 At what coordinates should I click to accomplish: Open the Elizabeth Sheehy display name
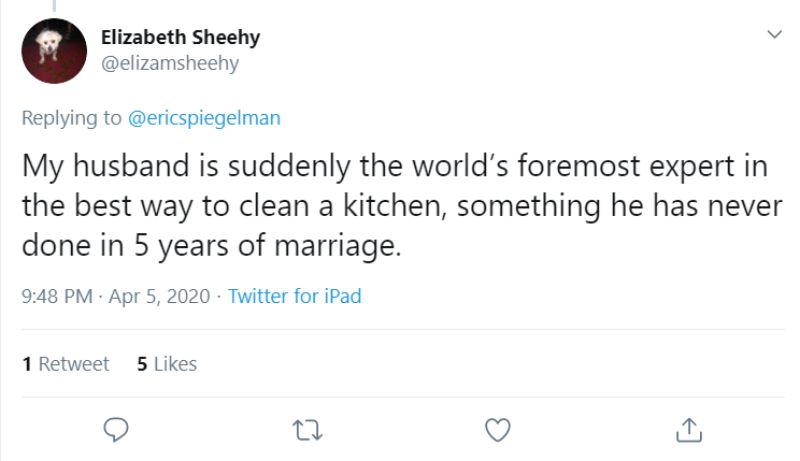click(180, 37)
